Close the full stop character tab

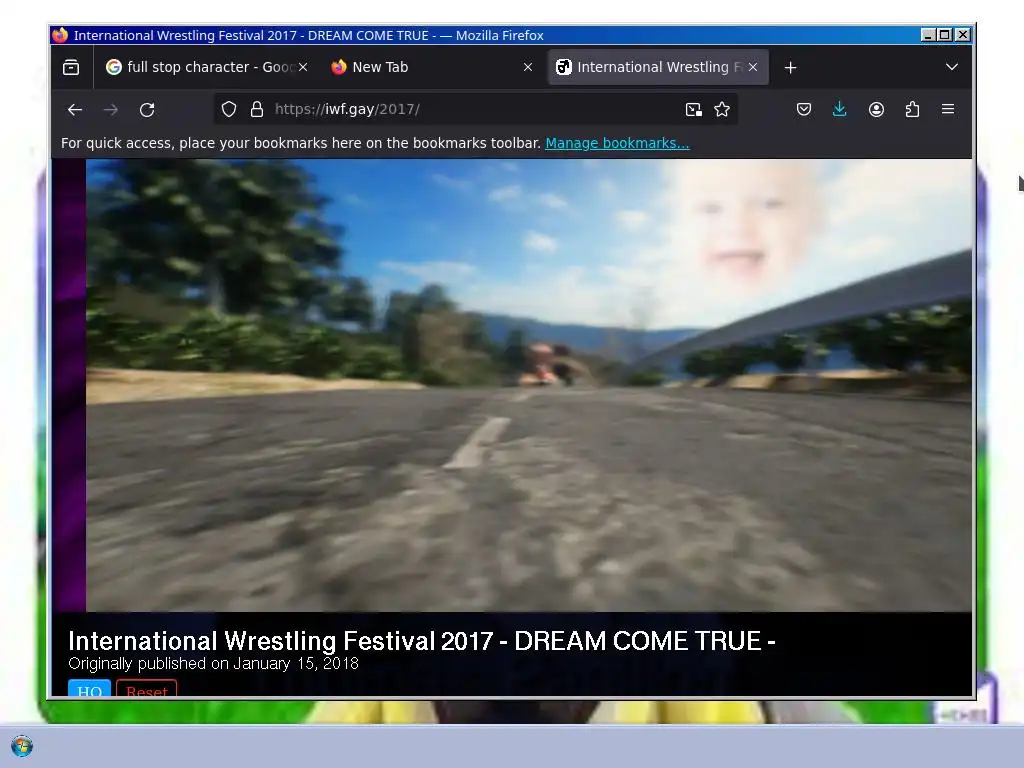pyautogui.click(x=303, y=67)
